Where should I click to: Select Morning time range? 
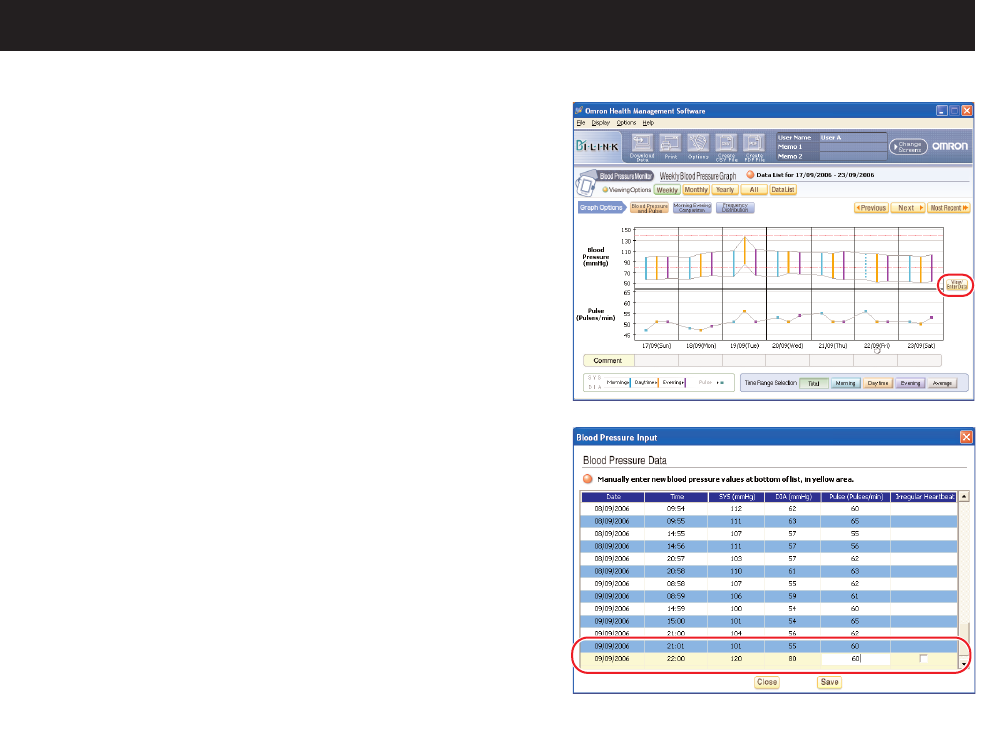click(845, 383)
